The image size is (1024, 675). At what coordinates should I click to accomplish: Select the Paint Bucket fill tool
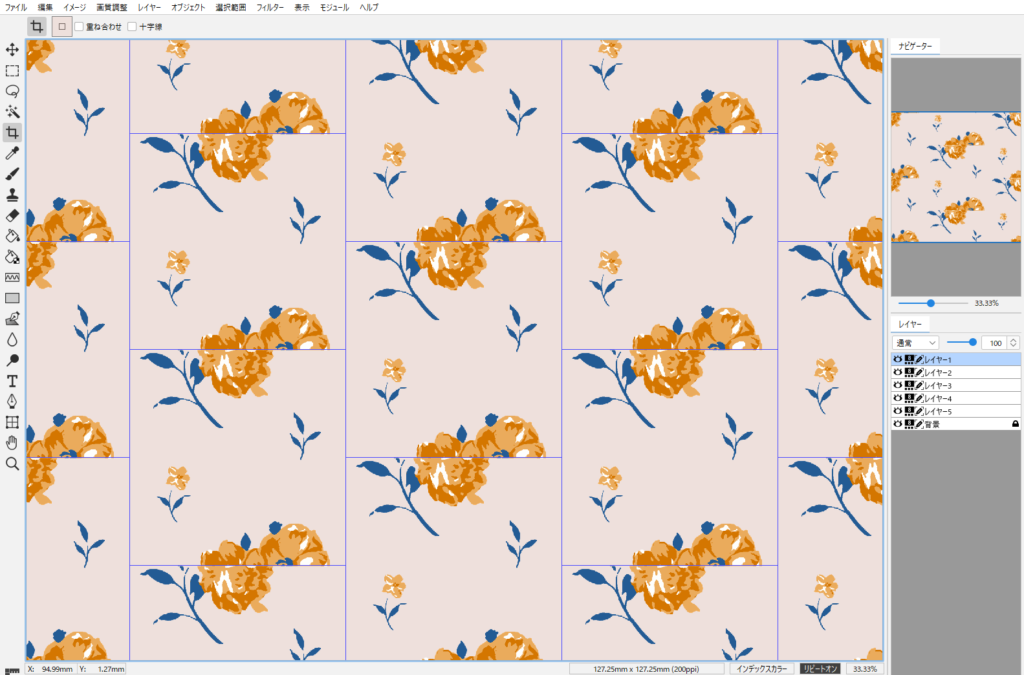coord(12,236)
